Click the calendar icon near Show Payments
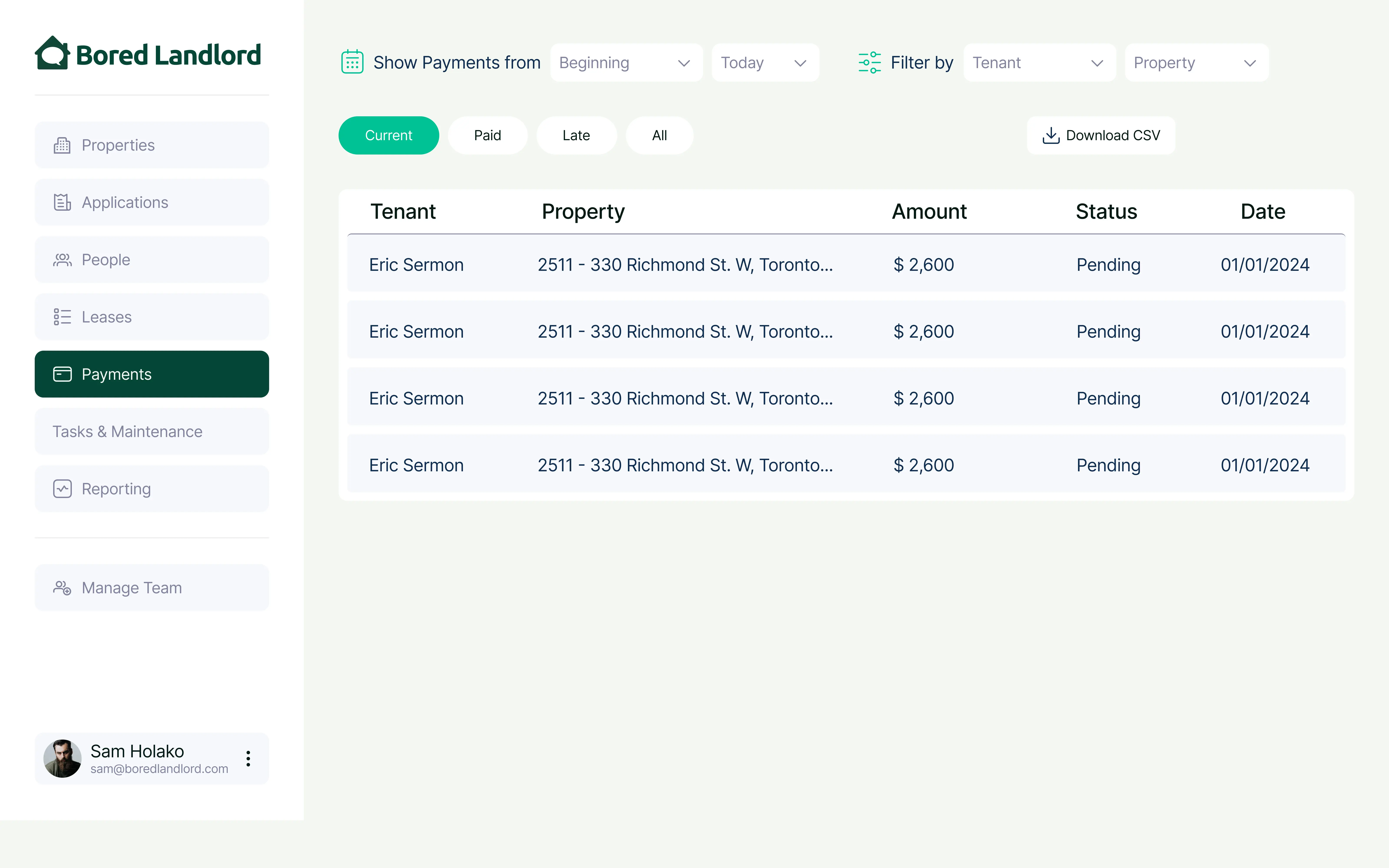Image resolution: width=1389 pixels, height=868 pixels. [352, 62]
